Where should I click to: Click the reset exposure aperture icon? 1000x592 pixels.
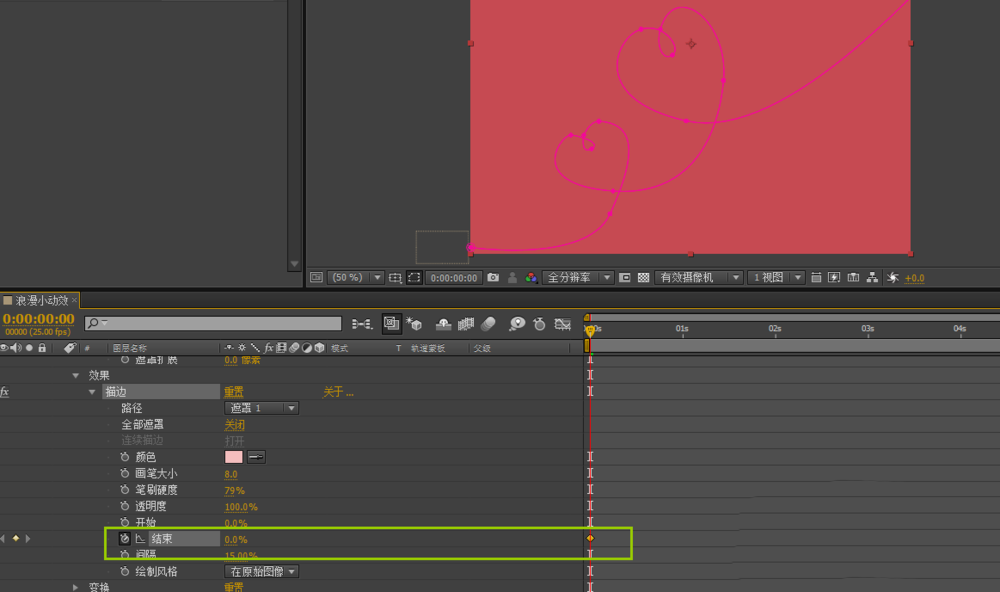point(893,278)
